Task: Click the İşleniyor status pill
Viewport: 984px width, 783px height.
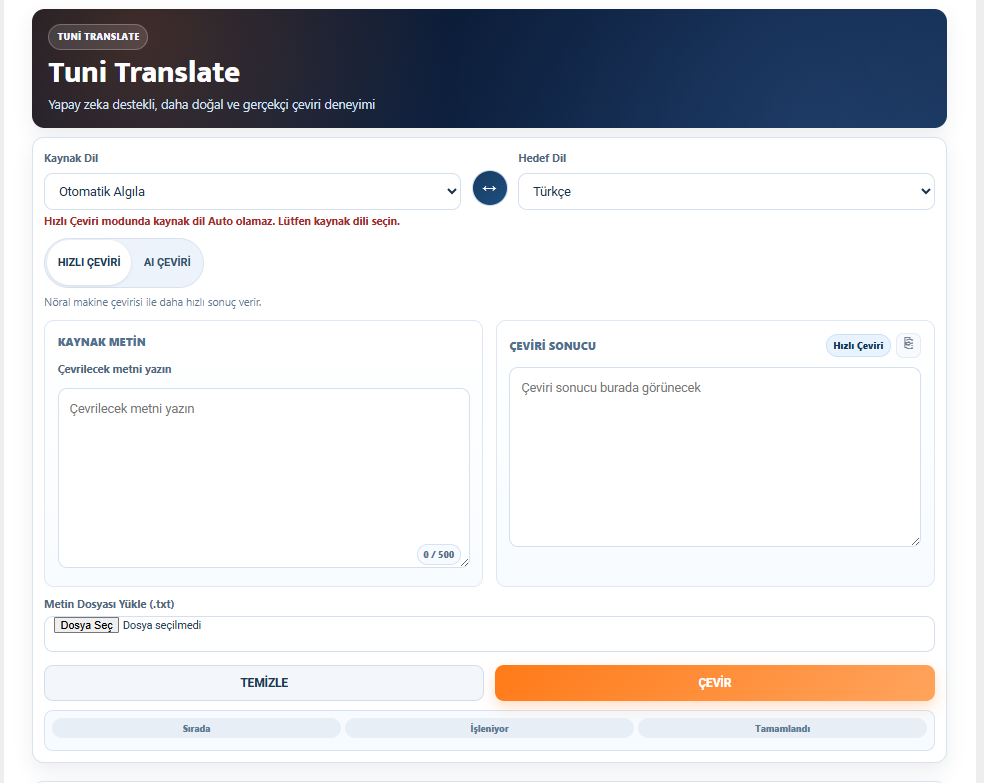Action: tap(489, 728)
